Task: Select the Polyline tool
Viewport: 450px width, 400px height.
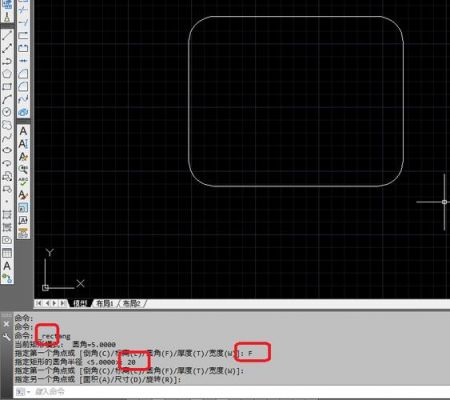Action: pyautogui.click(x=7, y=61)
